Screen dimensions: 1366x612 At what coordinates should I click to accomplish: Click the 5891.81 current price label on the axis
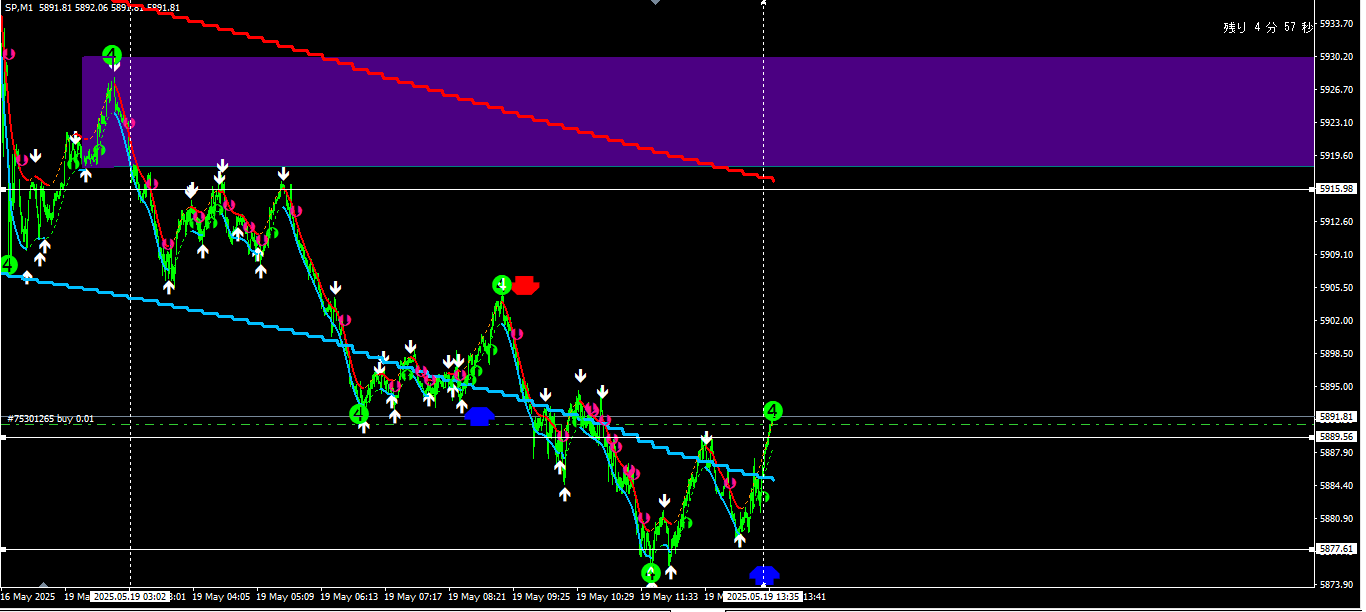click(x=1337, y=416)
